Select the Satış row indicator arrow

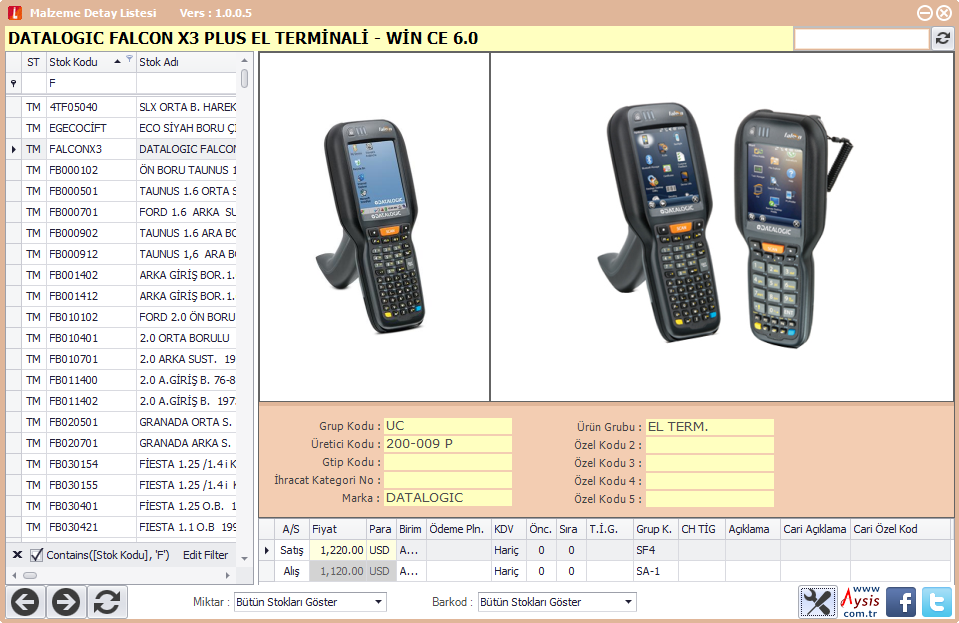(x=267, y=550)
